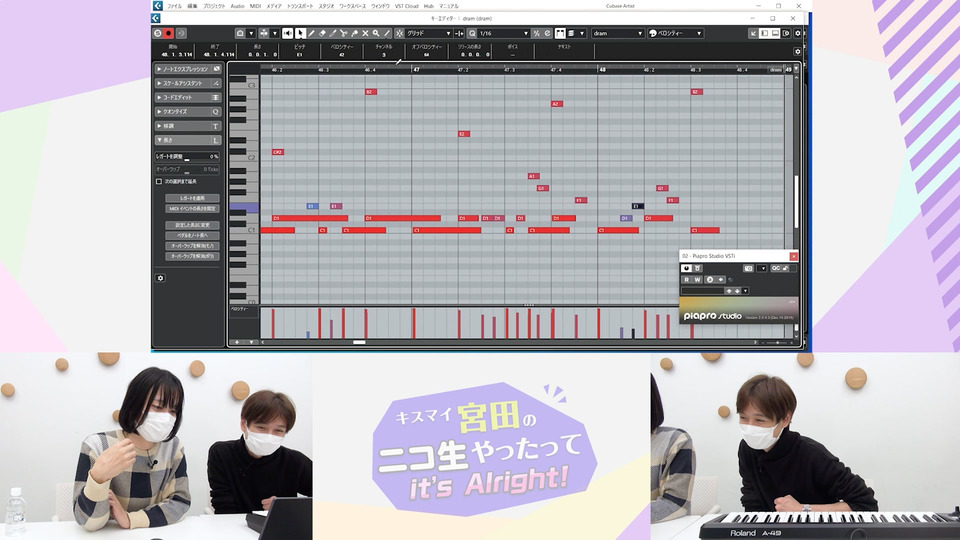Click the ruler at bar 47

[416, 70]
